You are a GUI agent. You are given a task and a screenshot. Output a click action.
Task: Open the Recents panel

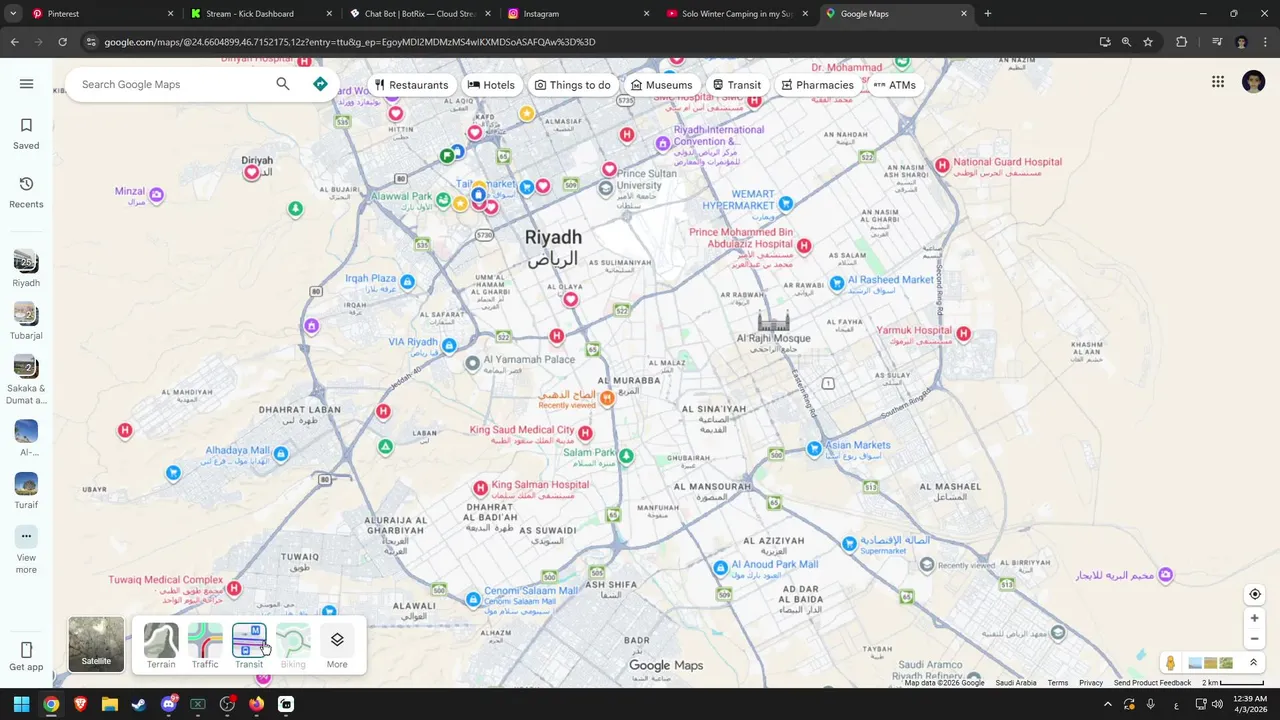[26, 192]
